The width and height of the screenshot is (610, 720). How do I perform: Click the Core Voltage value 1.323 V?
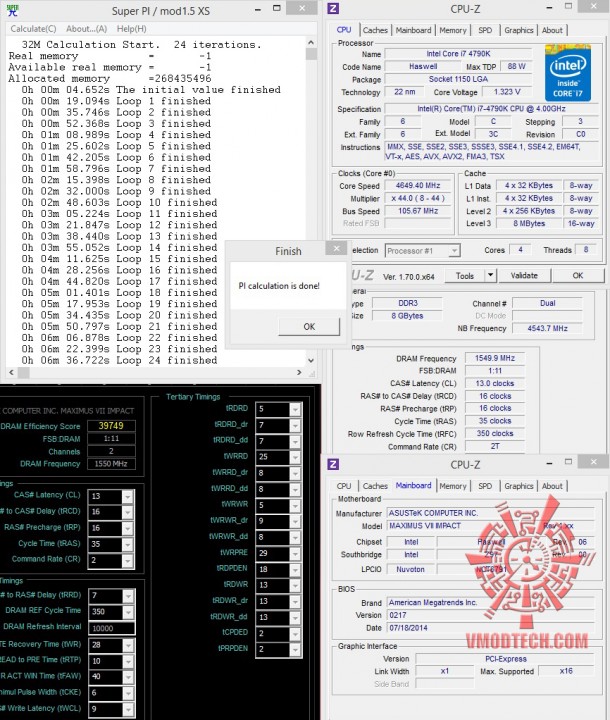[x=507, y=92]
